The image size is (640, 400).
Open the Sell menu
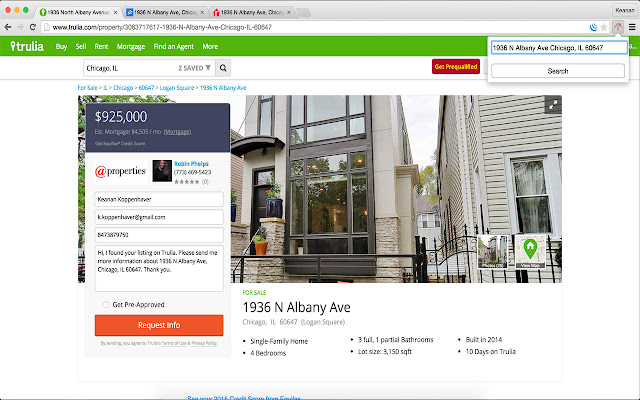pyautogui.click(x=81, y=46)
